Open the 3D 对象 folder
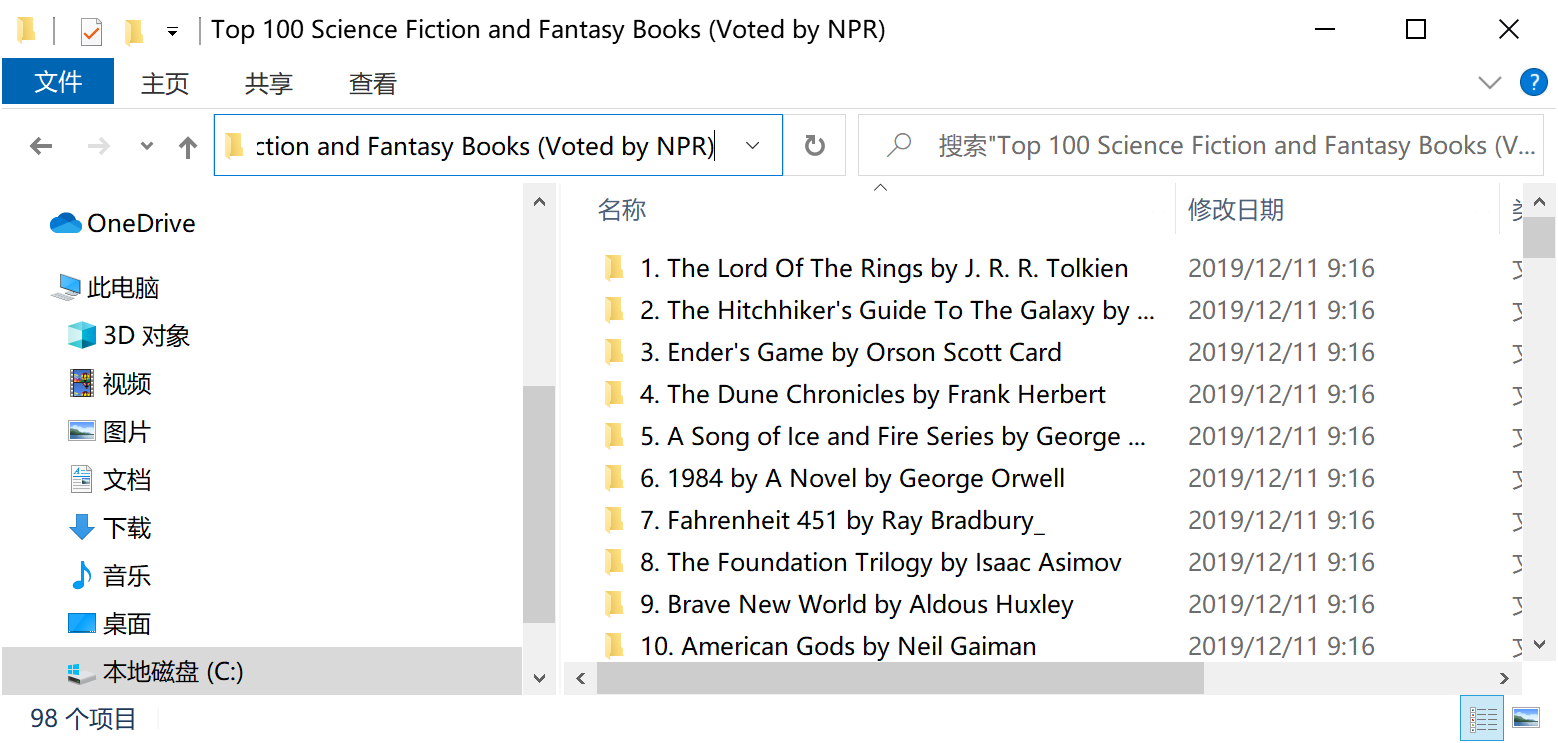Viewport: 1558px width, 743px height. pos(146,336)
